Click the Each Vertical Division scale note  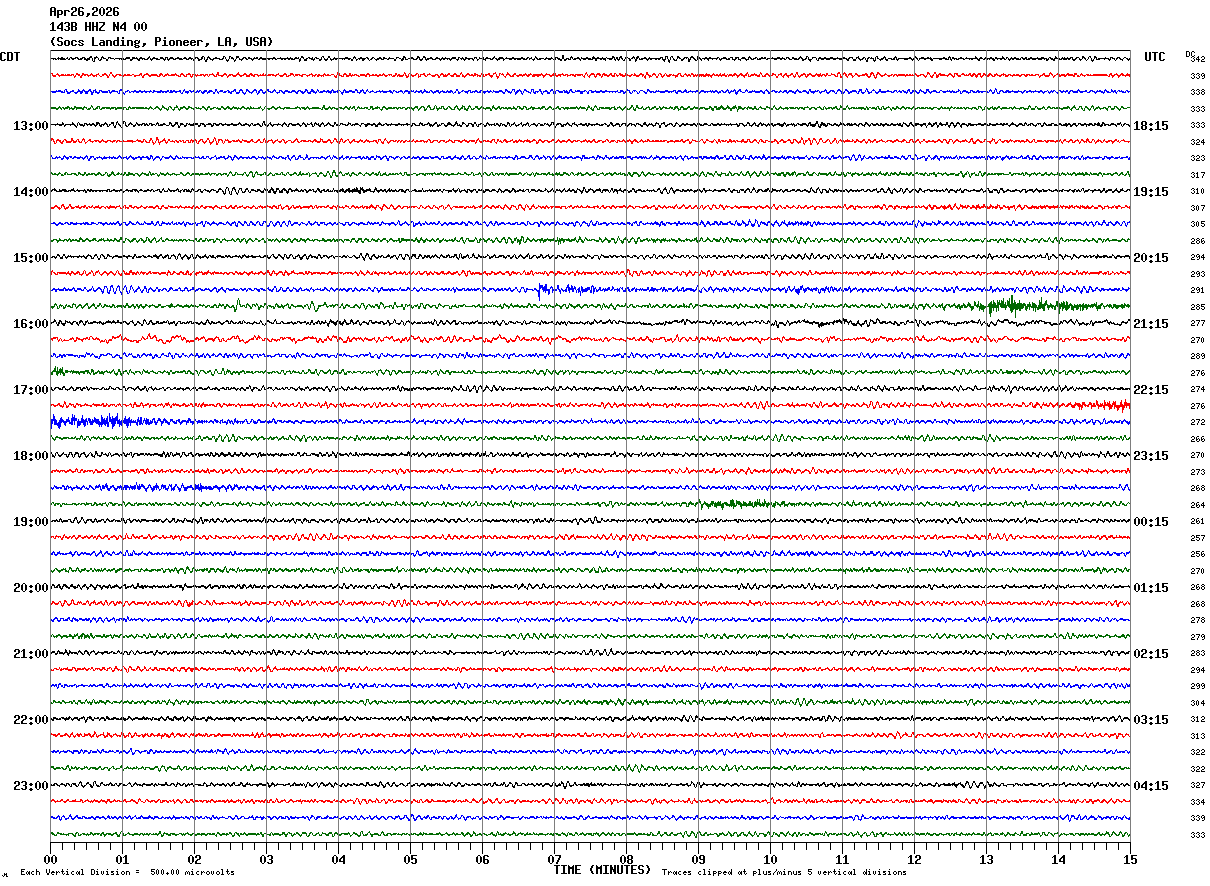click(127, 873)
